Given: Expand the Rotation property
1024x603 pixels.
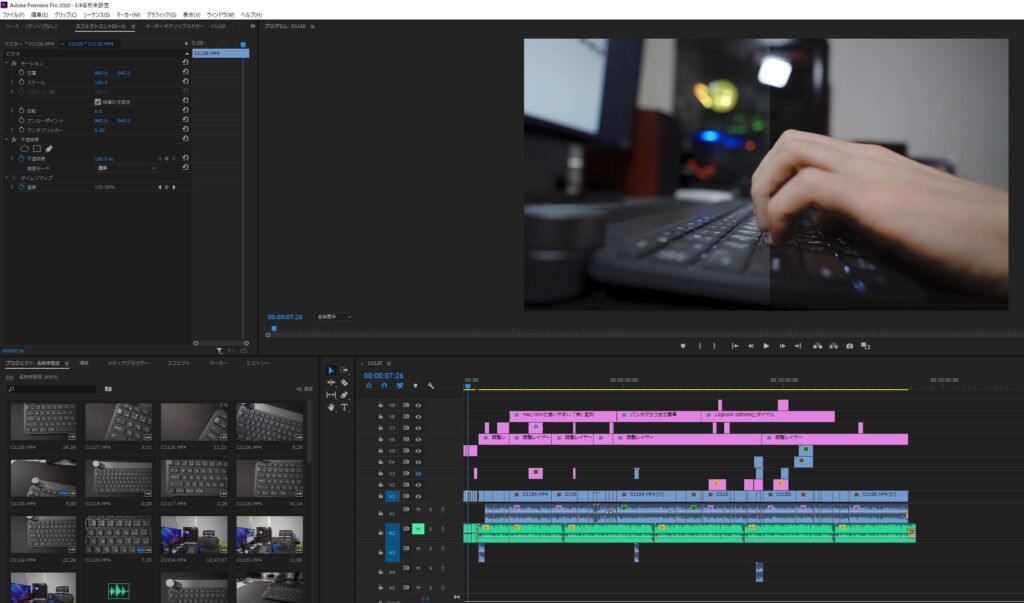Looking at the screenshot, I should (x=12, y=110).
